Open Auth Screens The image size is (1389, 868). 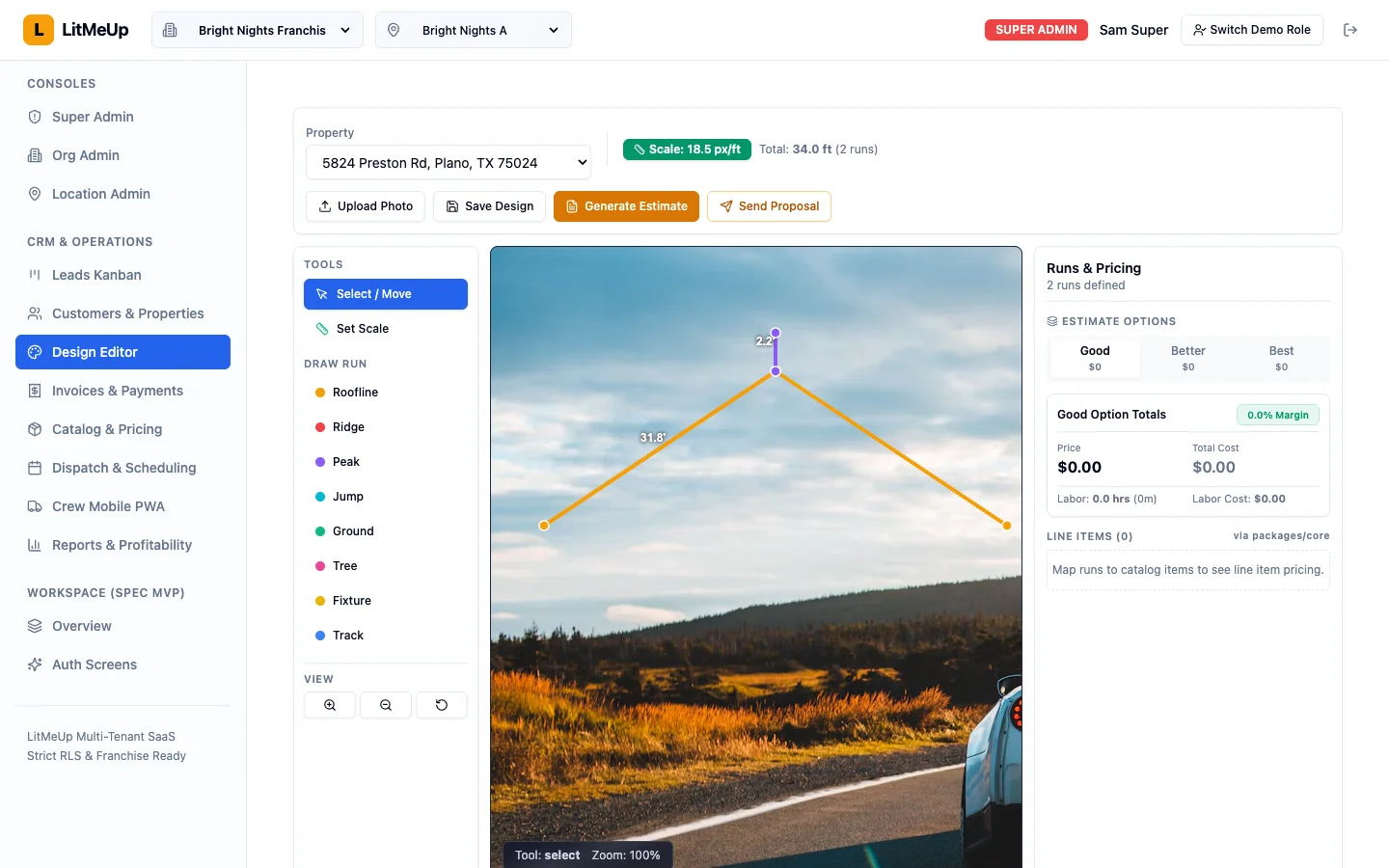click(123, 665)
